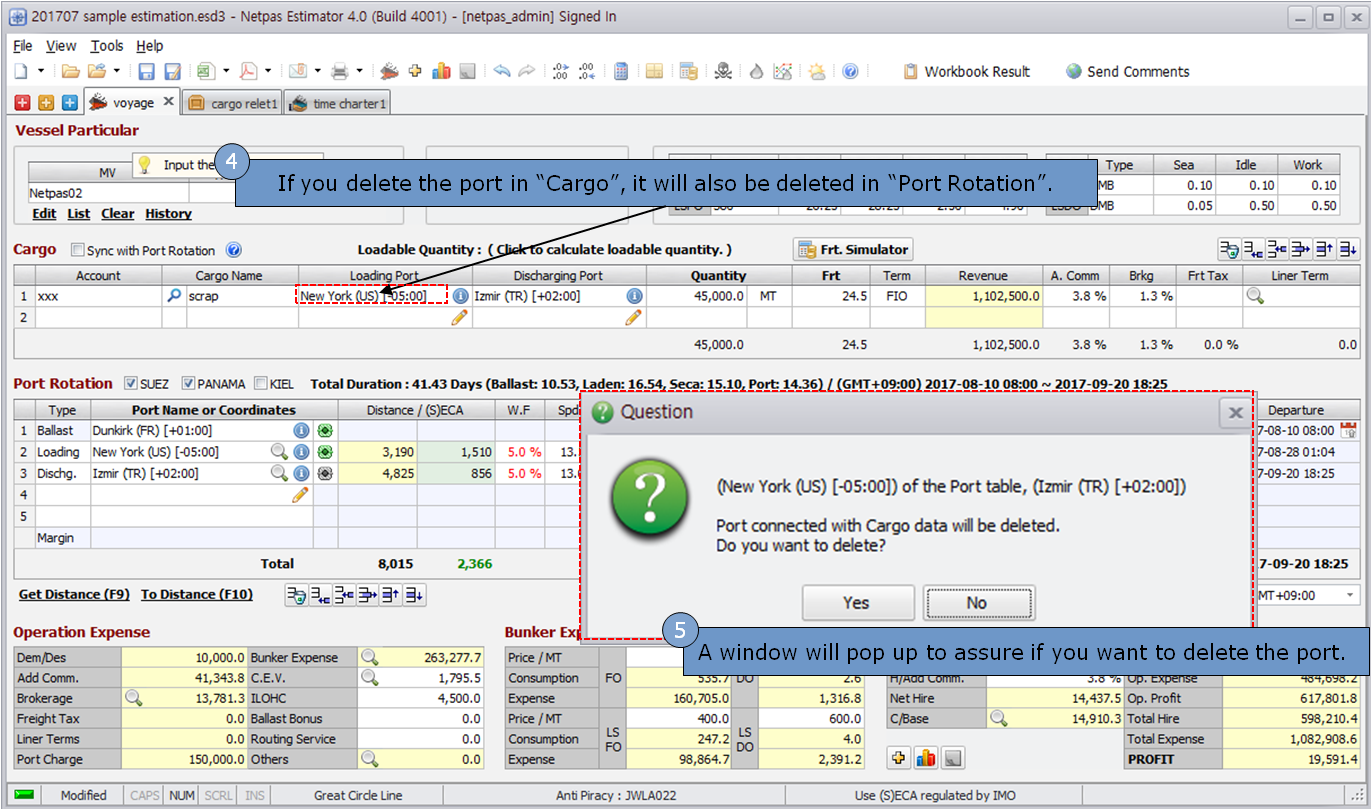This screenshot has height=810, width=1372.
Task: Click the vessel Edit link
Action: [x=44, y=214]
